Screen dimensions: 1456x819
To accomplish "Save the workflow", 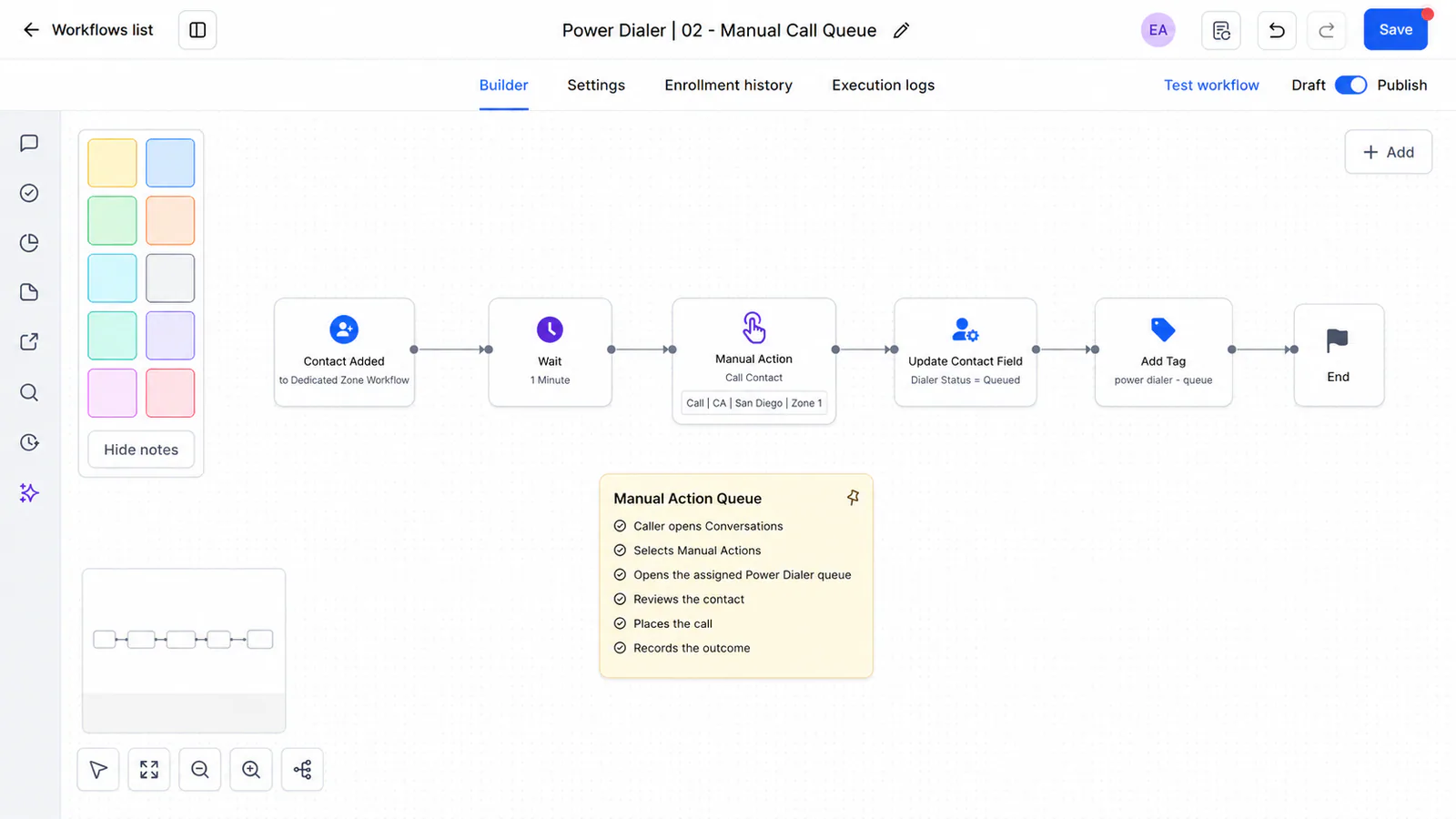I will (x=1395, y=30).
